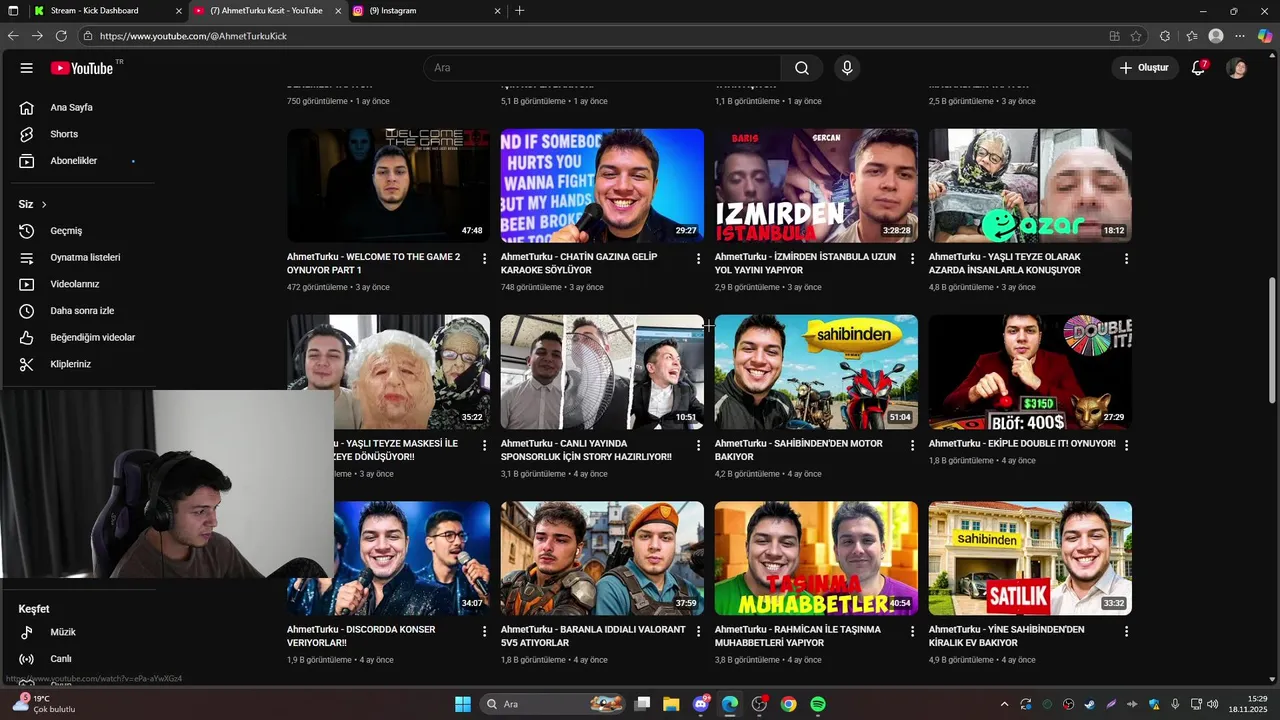Open options for YAŞLI TEYZE OLARAK AZARDA video

[x=1126, y=259]
